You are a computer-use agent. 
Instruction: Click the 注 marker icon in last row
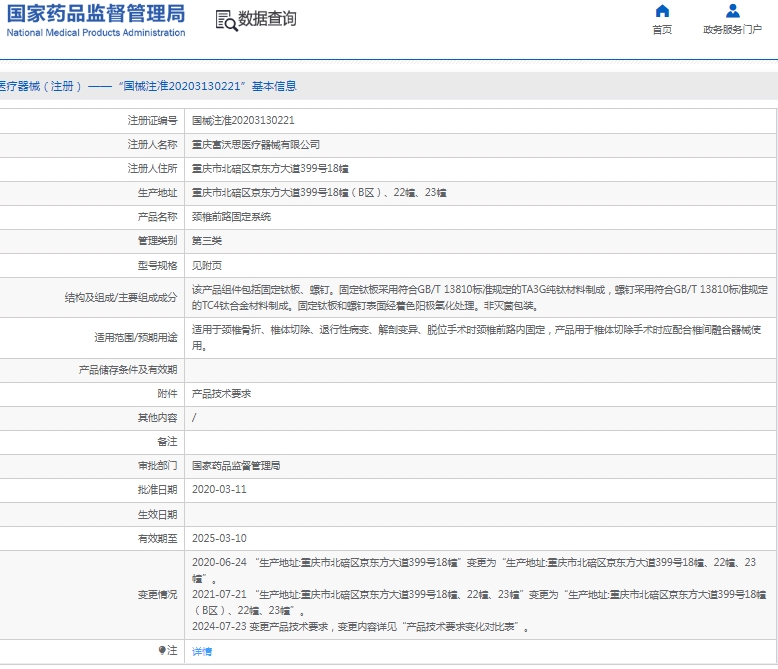click(x=162, y=650)
